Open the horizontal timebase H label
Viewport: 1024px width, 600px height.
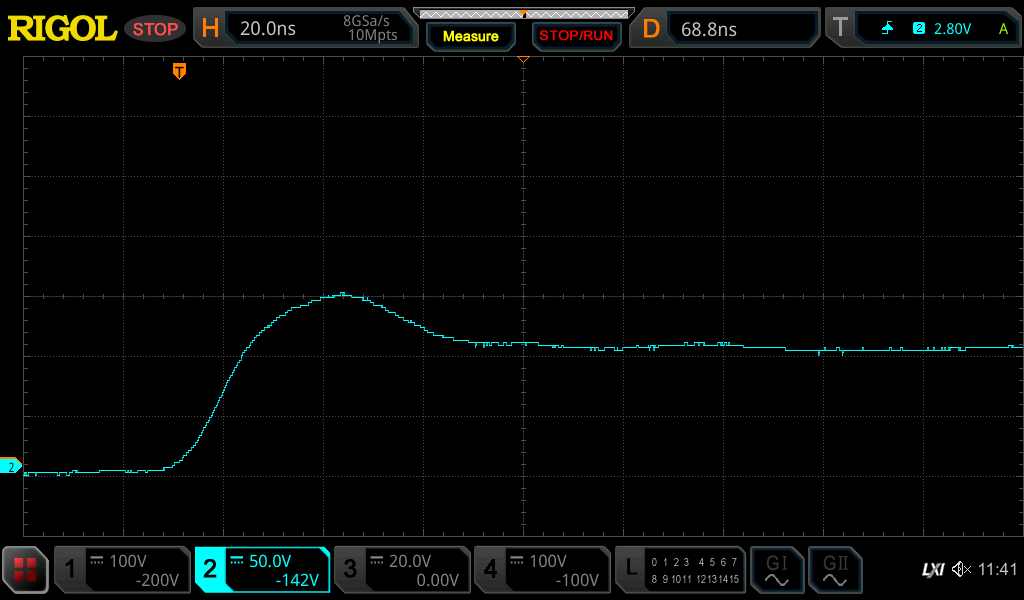(x=210, y=28)
